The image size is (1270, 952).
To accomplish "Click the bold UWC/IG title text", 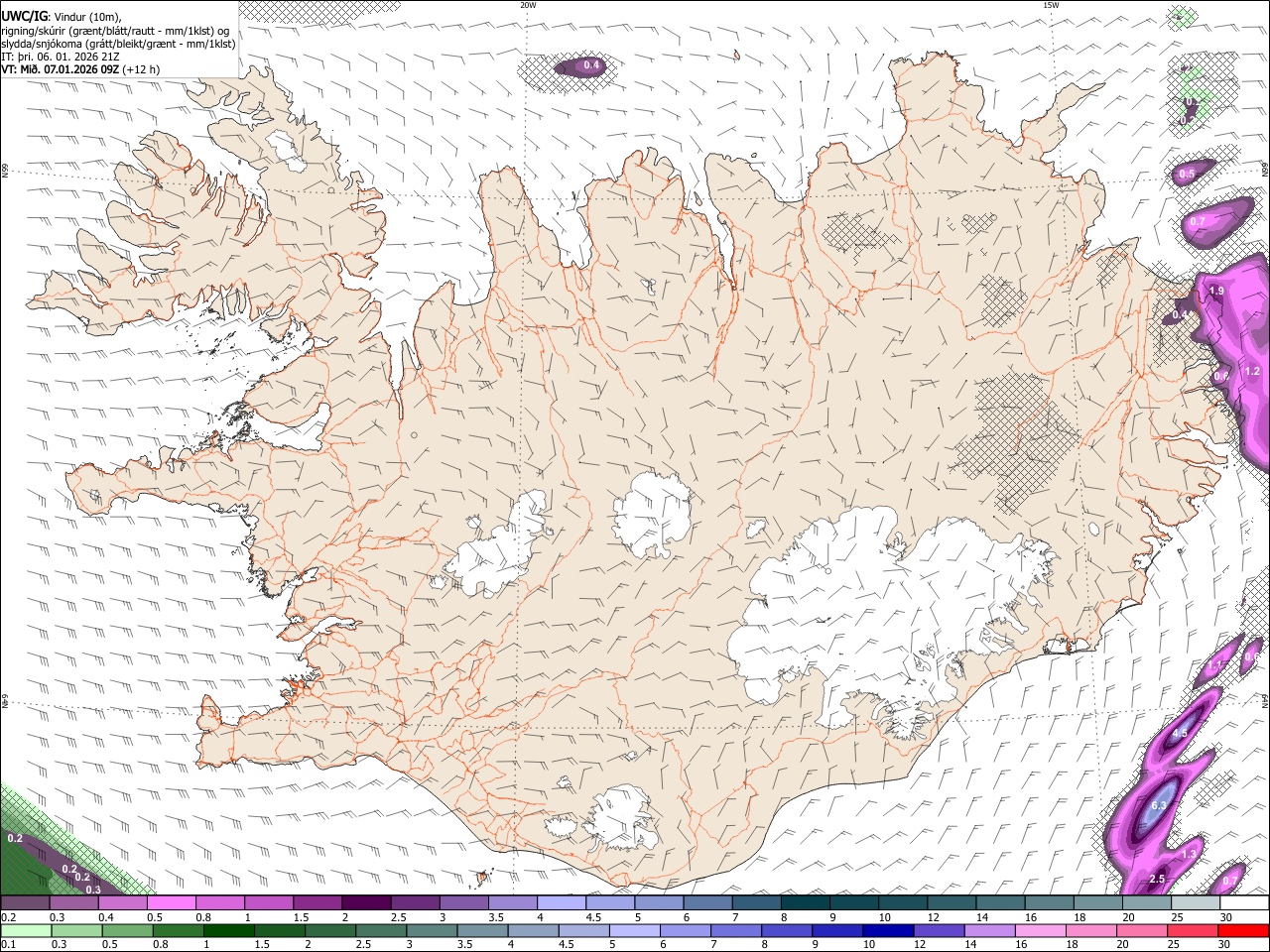I will click(24, 15).
